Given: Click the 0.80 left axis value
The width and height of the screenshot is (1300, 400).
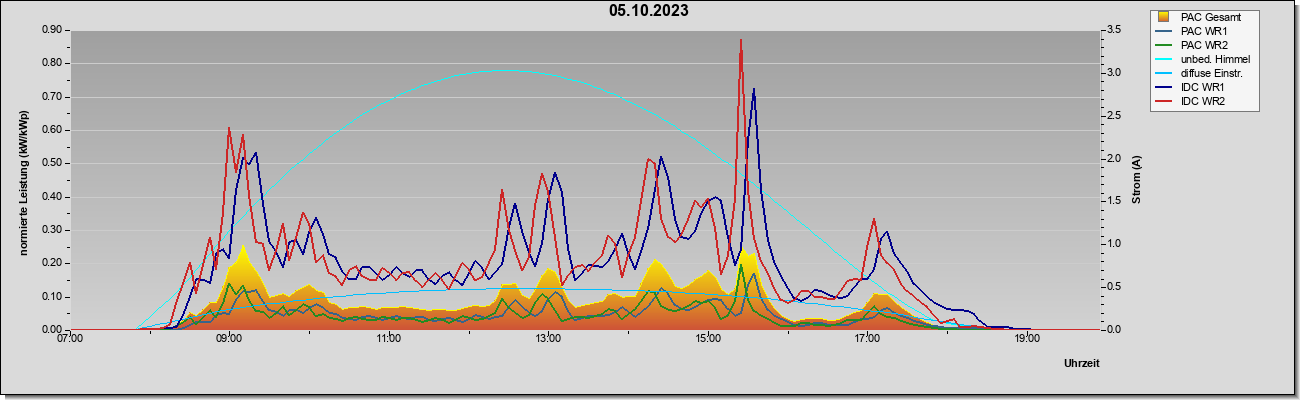Looking at the screenshot, I should pos(52,63).
